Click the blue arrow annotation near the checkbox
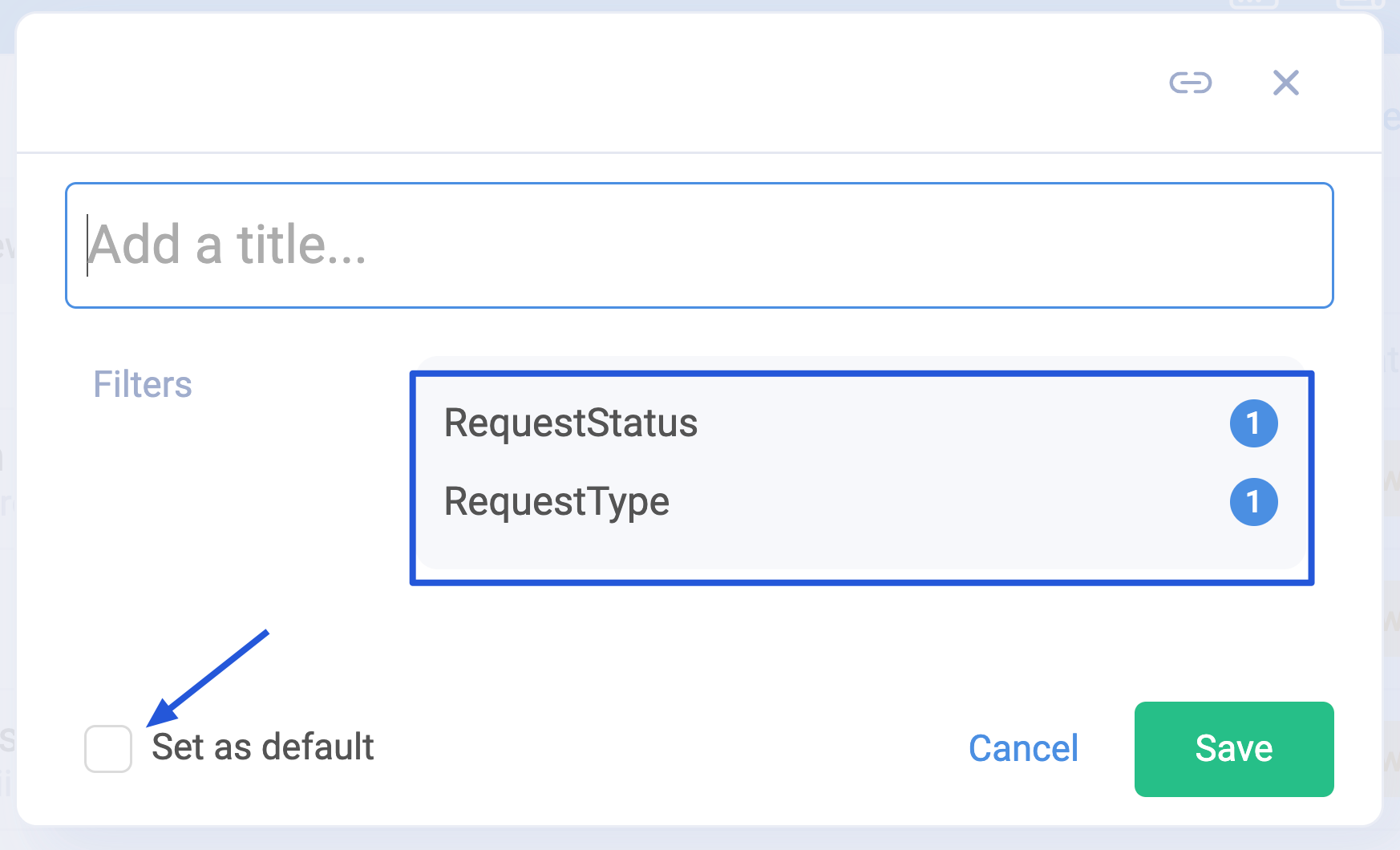Image resolution: width=1400 pixels, height=850 pixels. pyautogui.click(x=210, y=678)
